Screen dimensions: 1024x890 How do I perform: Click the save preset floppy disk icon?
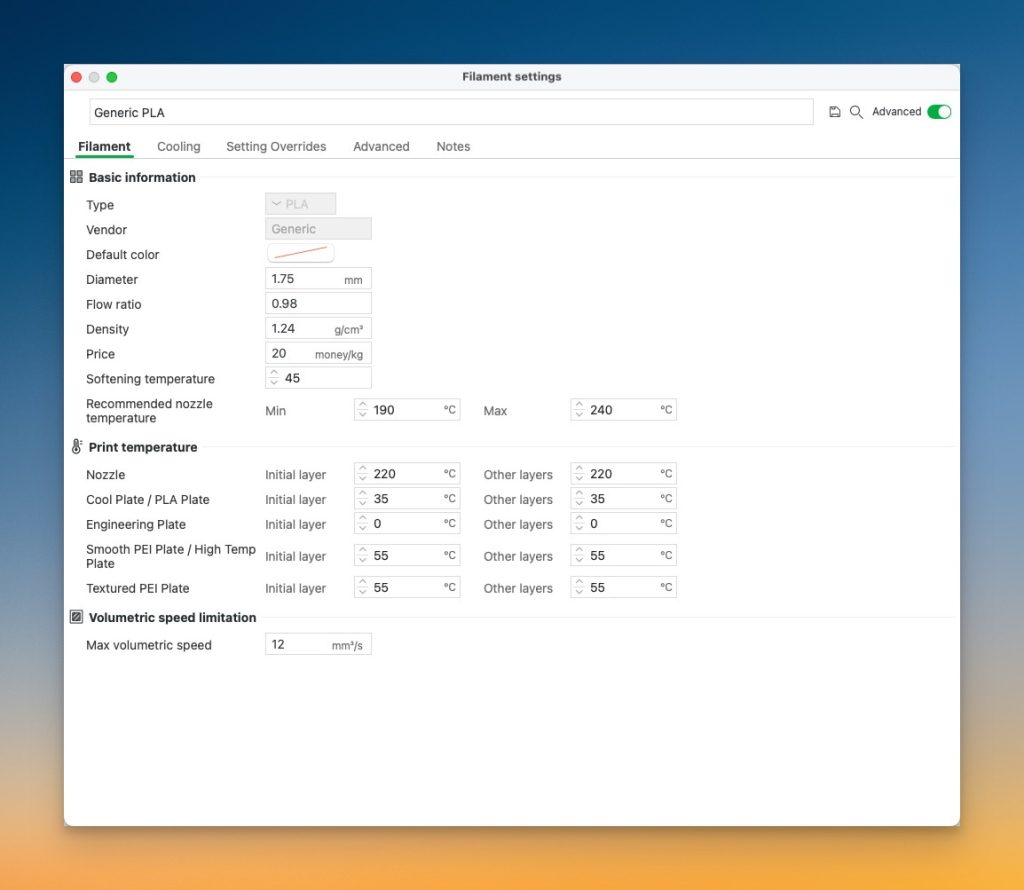[x=835, y=112]
